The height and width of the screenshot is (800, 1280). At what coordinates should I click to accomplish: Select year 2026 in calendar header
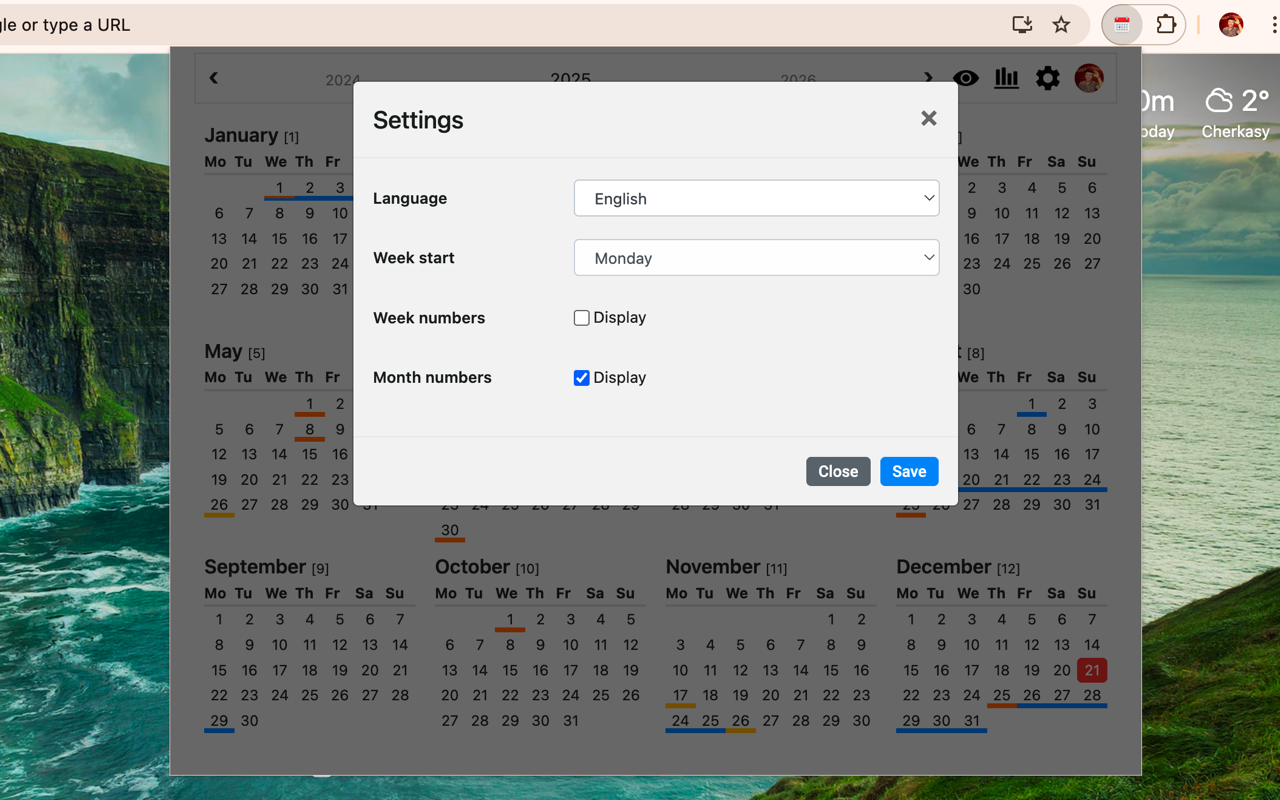point(798,80)
